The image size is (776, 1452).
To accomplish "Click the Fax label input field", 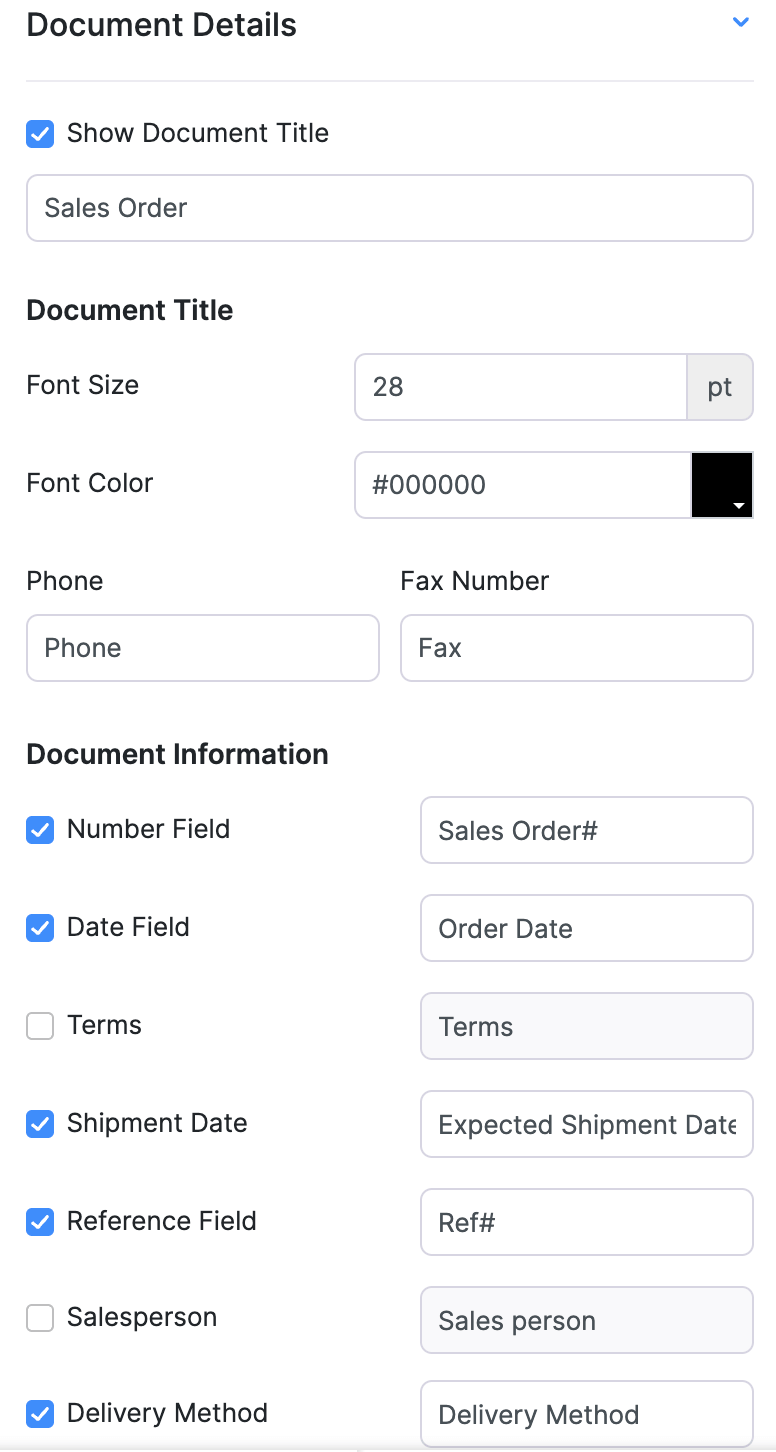I will click(x=576, y=648).
